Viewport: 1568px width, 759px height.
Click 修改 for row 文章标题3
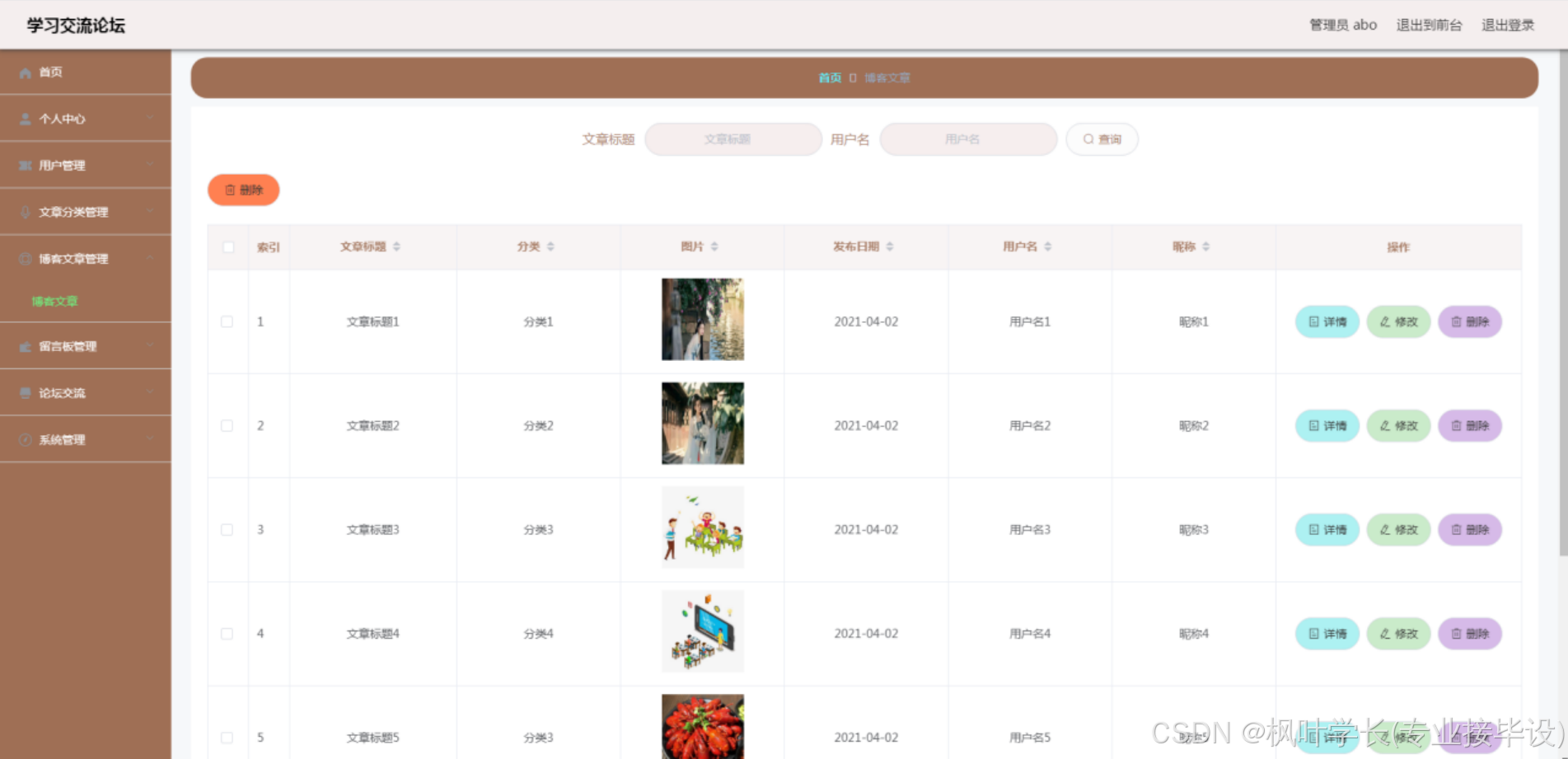tap(1399, 530)
